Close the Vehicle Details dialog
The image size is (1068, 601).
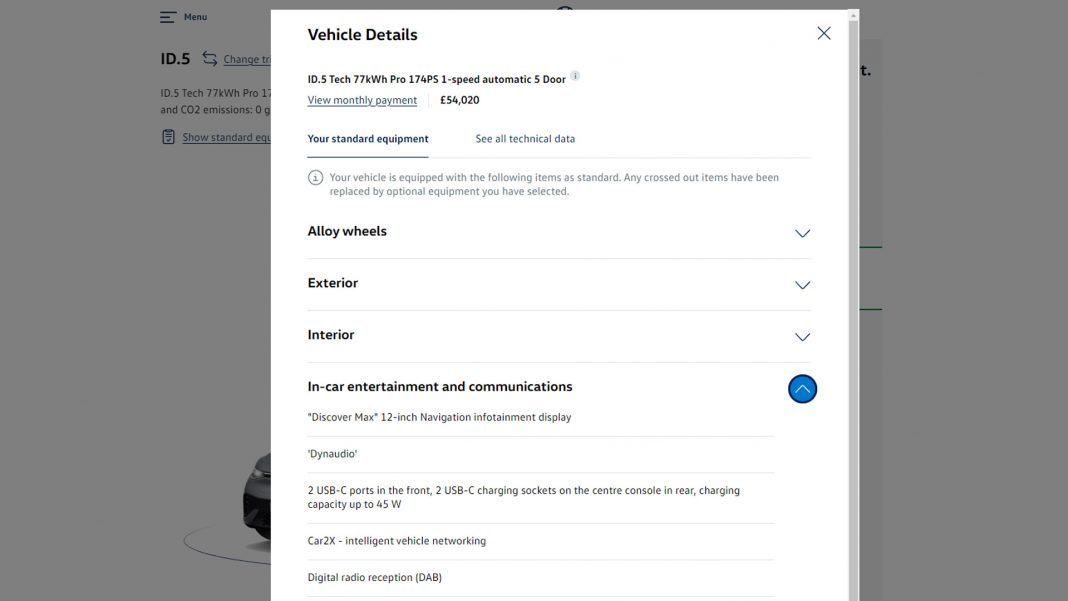click(x=823, y=33)
